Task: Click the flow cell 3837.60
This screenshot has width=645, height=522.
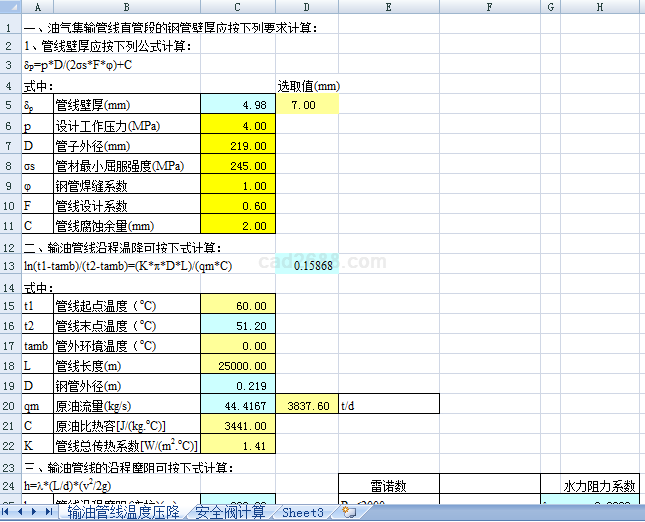Action: 306,406
